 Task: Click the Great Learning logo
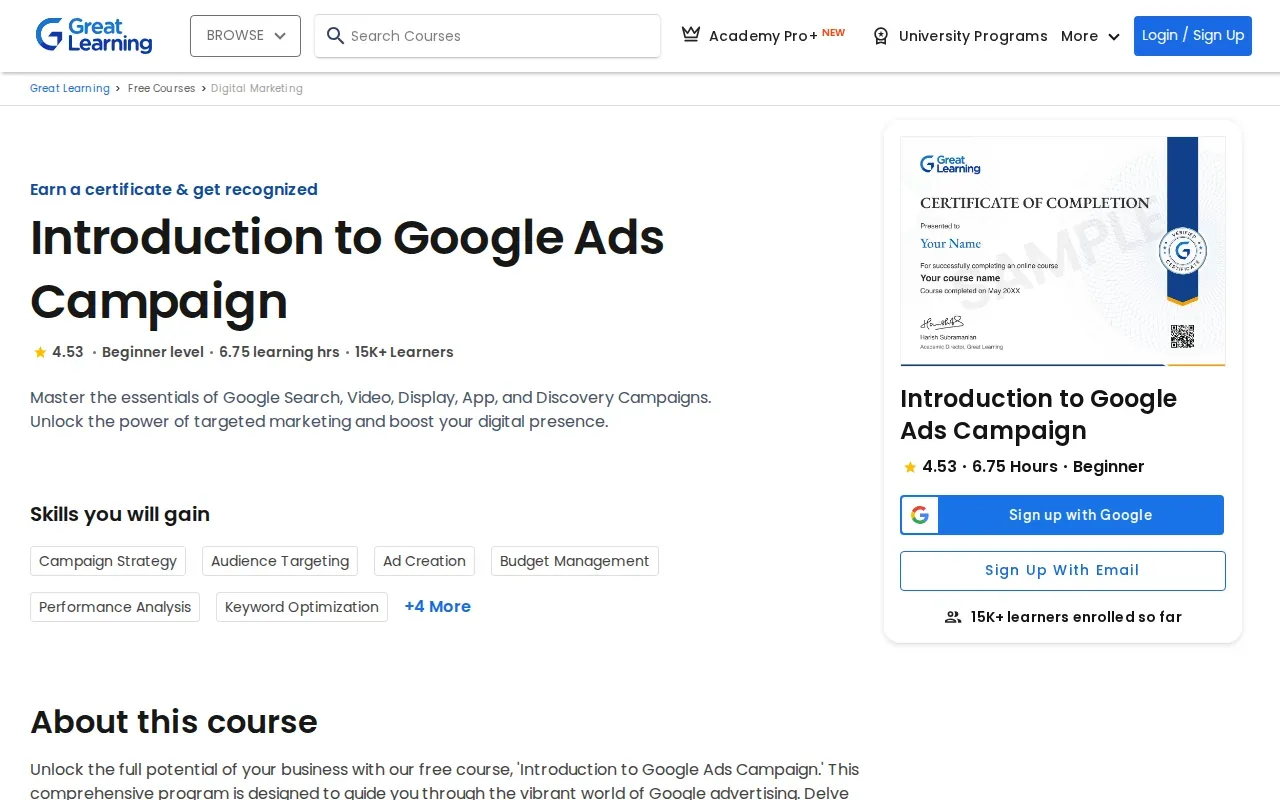(94, 35)
